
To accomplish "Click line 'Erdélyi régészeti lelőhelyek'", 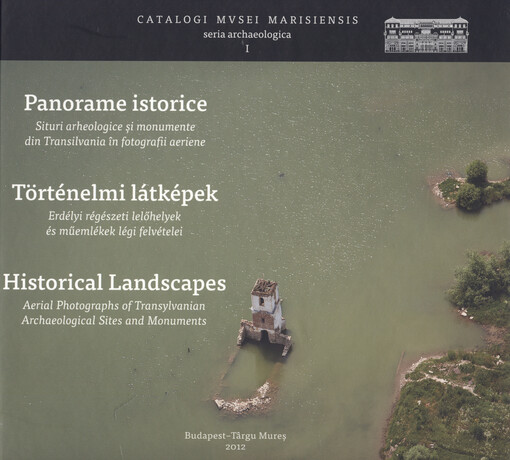I will (x=115, y=216).
